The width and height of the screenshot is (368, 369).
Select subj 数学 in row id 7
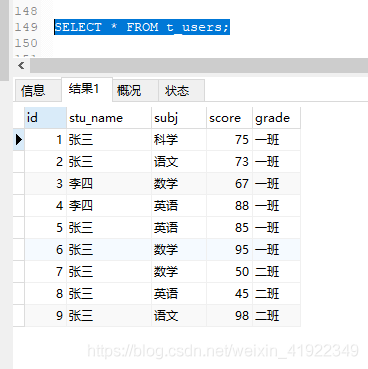(x=179, y=272)
